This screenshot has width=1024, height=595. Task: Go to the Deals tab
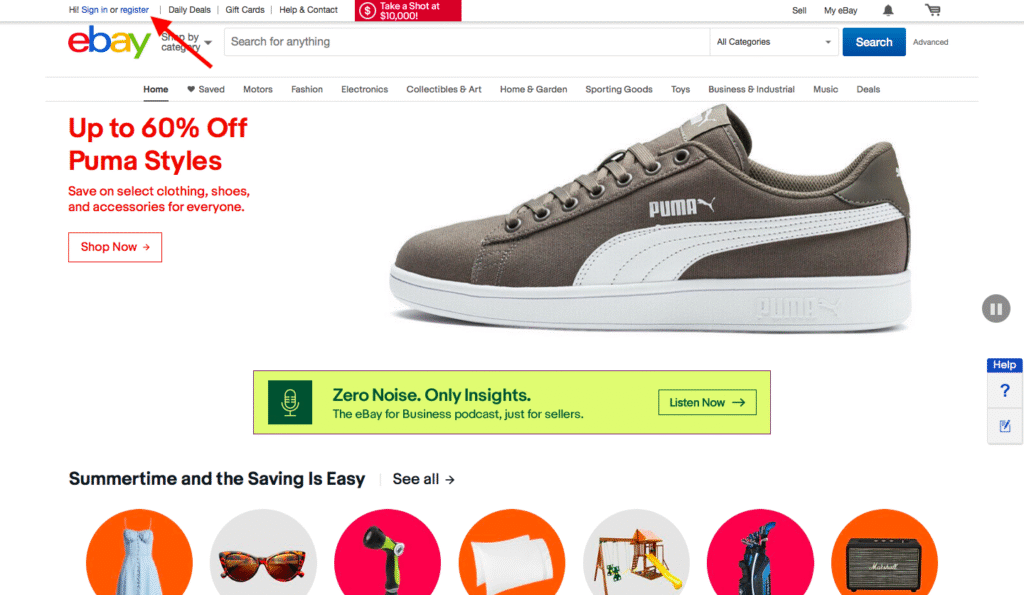868,89
